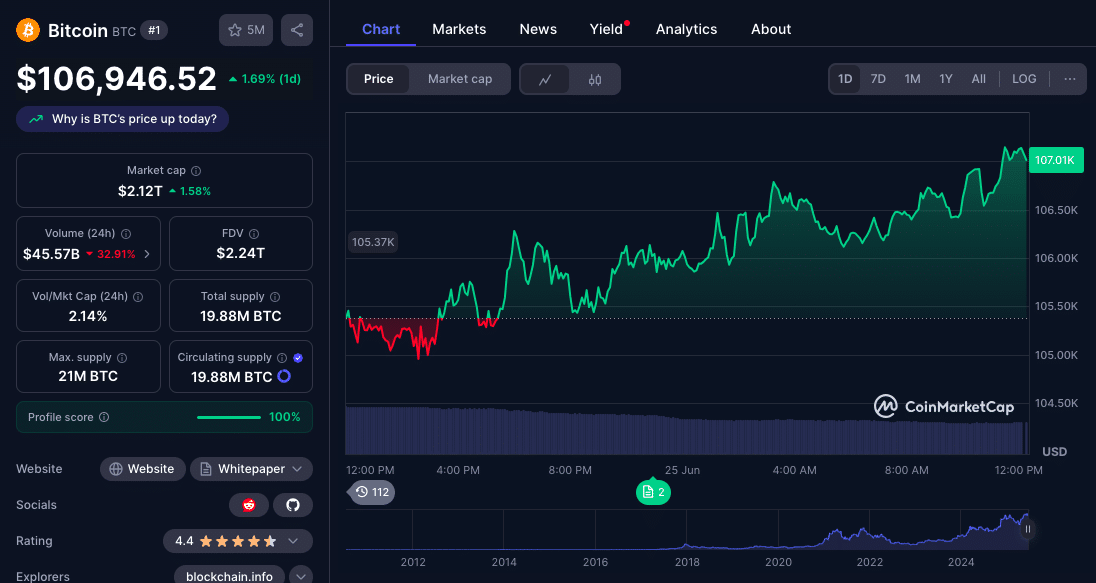Open the GitHub social icon
The image size is (1096, 583).
(293, 505)
